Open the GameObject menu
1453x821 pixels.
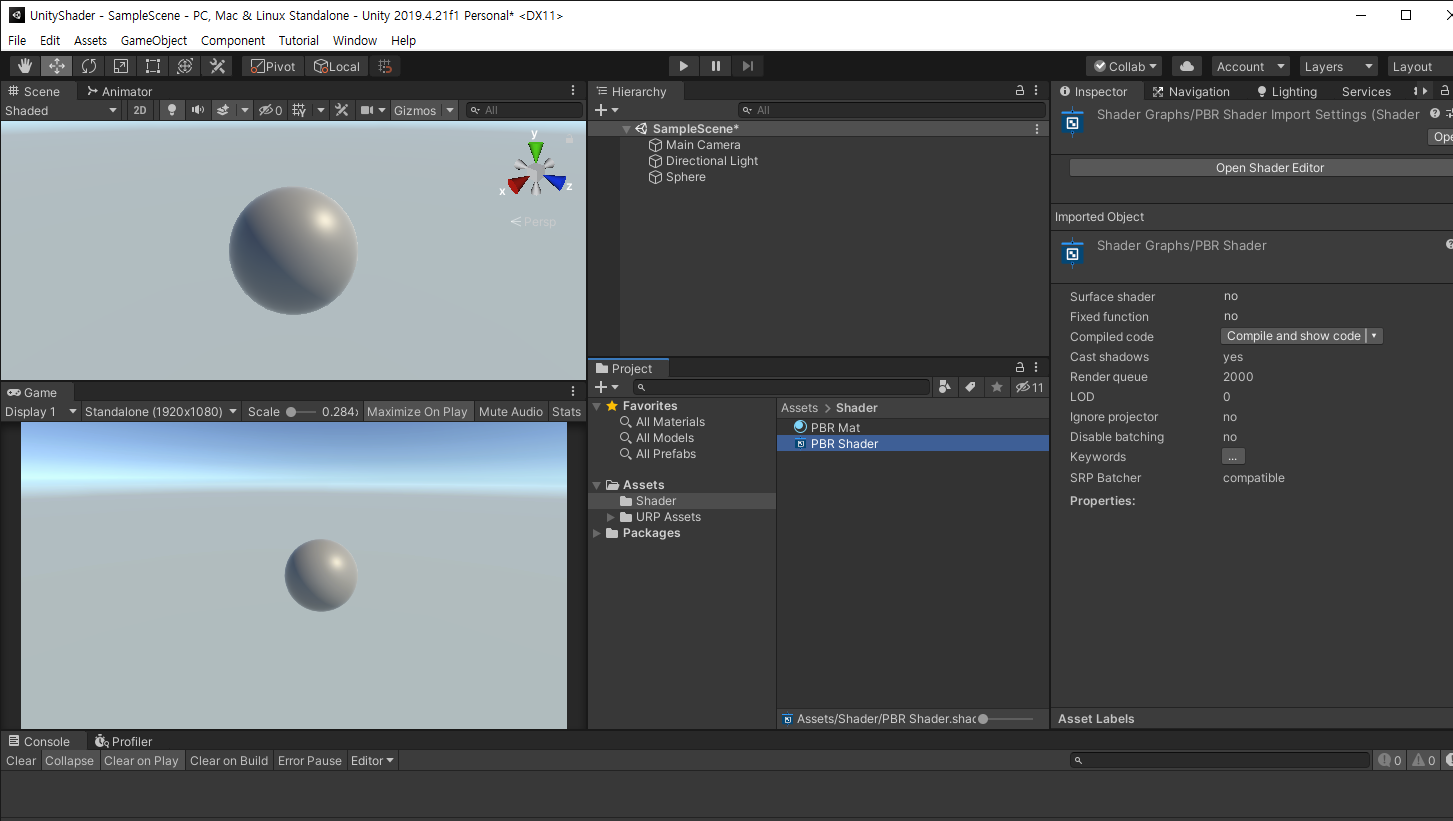point(154,40)
